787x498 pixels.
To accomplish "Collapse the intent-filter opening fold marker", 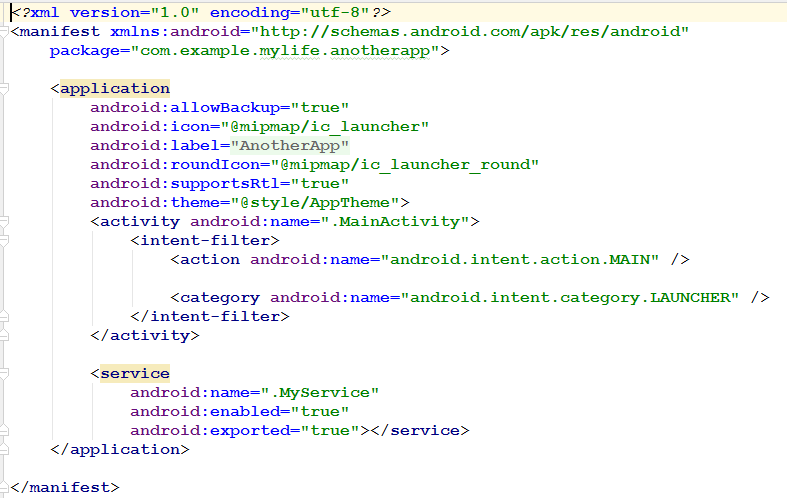I will pyautogui.click(x=4, y=241).
